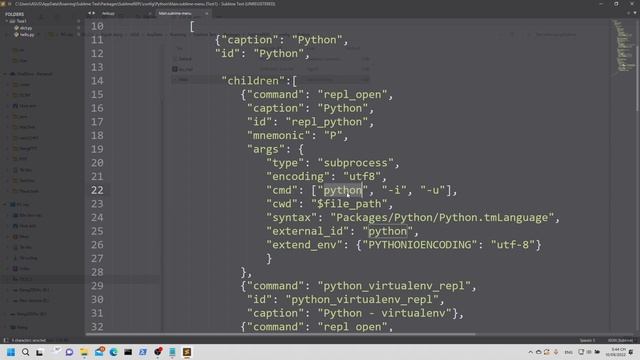This screenshot has height=360, width=640.
Task: Click the "args" key on line 19
Action: 266,149
